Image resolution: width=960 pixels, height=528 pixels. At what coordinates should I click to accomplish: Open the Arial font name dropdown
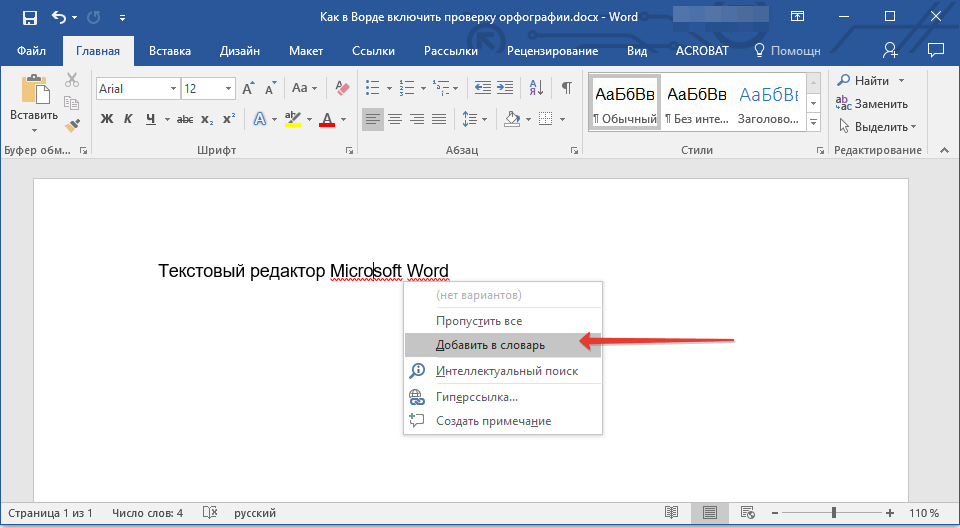(173, 89)
